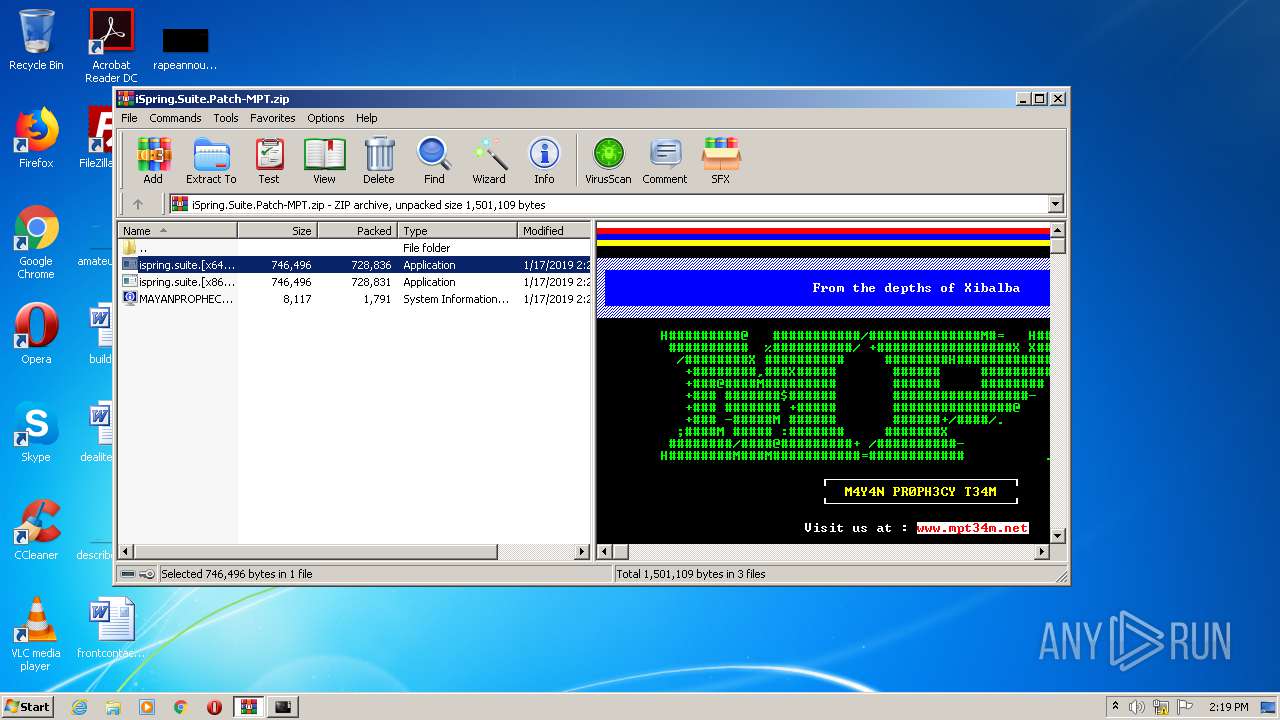Open the Find magnifier tool
1280x720 pixels.
[x=434, y=161]
